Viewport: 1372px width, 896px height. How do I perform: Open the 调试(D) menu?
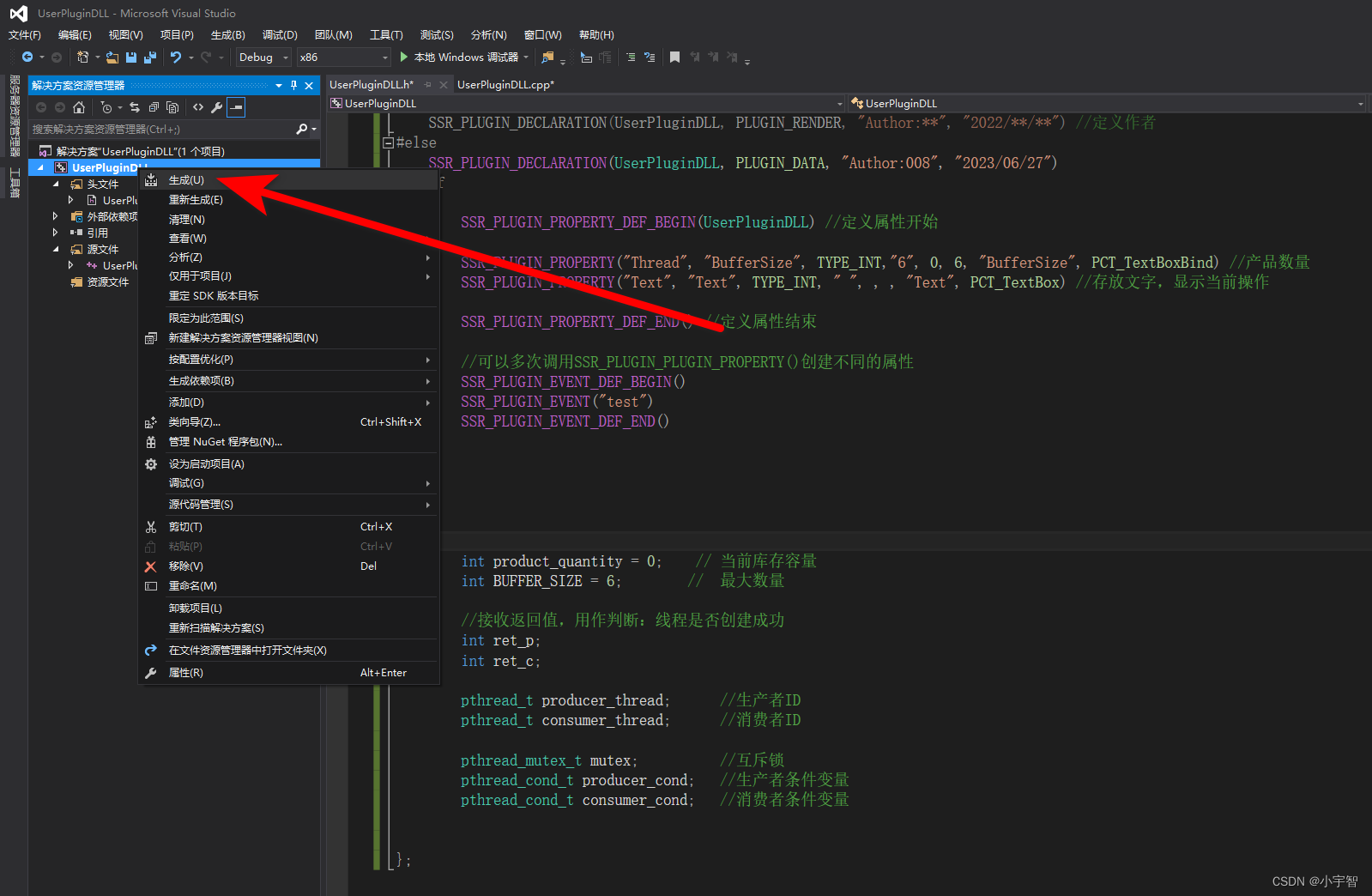[x=280, y=35]
